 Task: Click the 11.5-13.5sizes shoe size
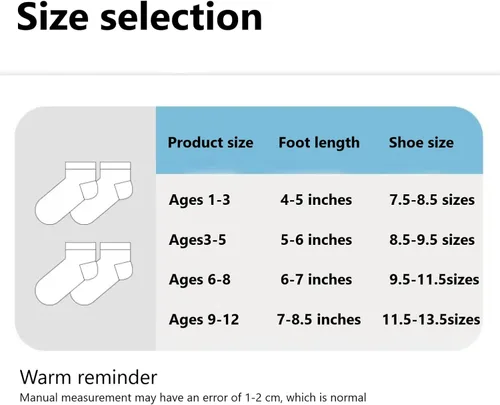click(431, 320)
